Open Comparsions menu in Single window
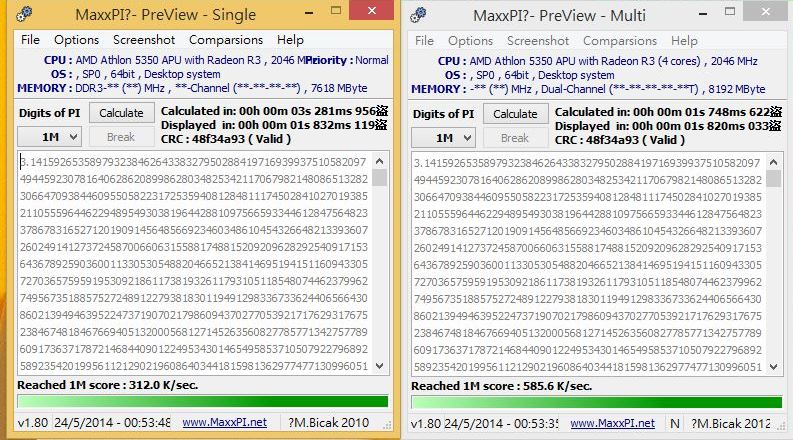Screen dimensions: 793x440 pyautogui.click(x=226, y=39)
